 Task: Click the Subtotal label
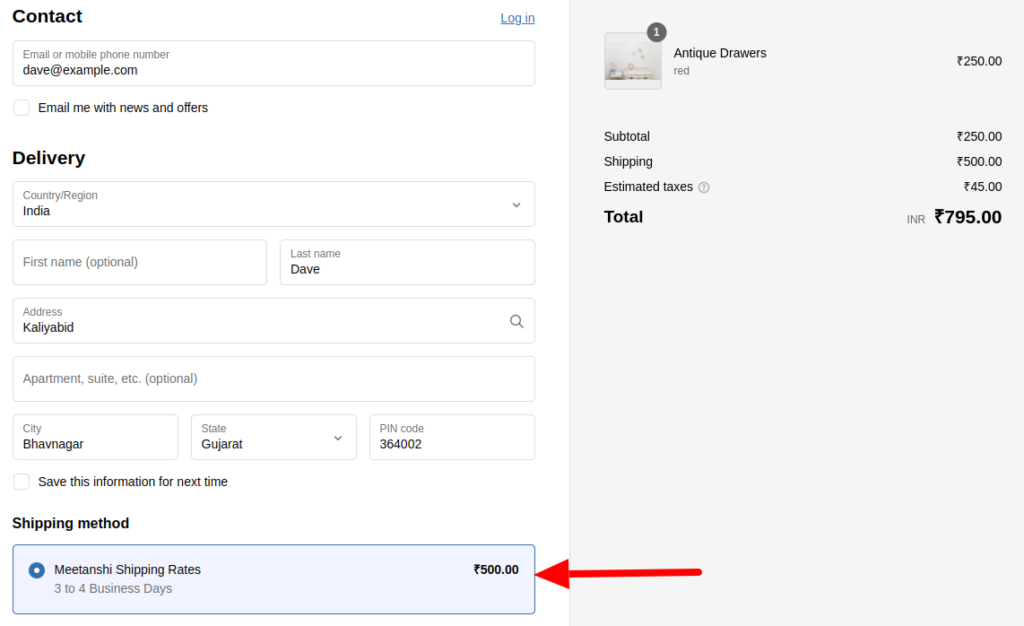[626, 136]
